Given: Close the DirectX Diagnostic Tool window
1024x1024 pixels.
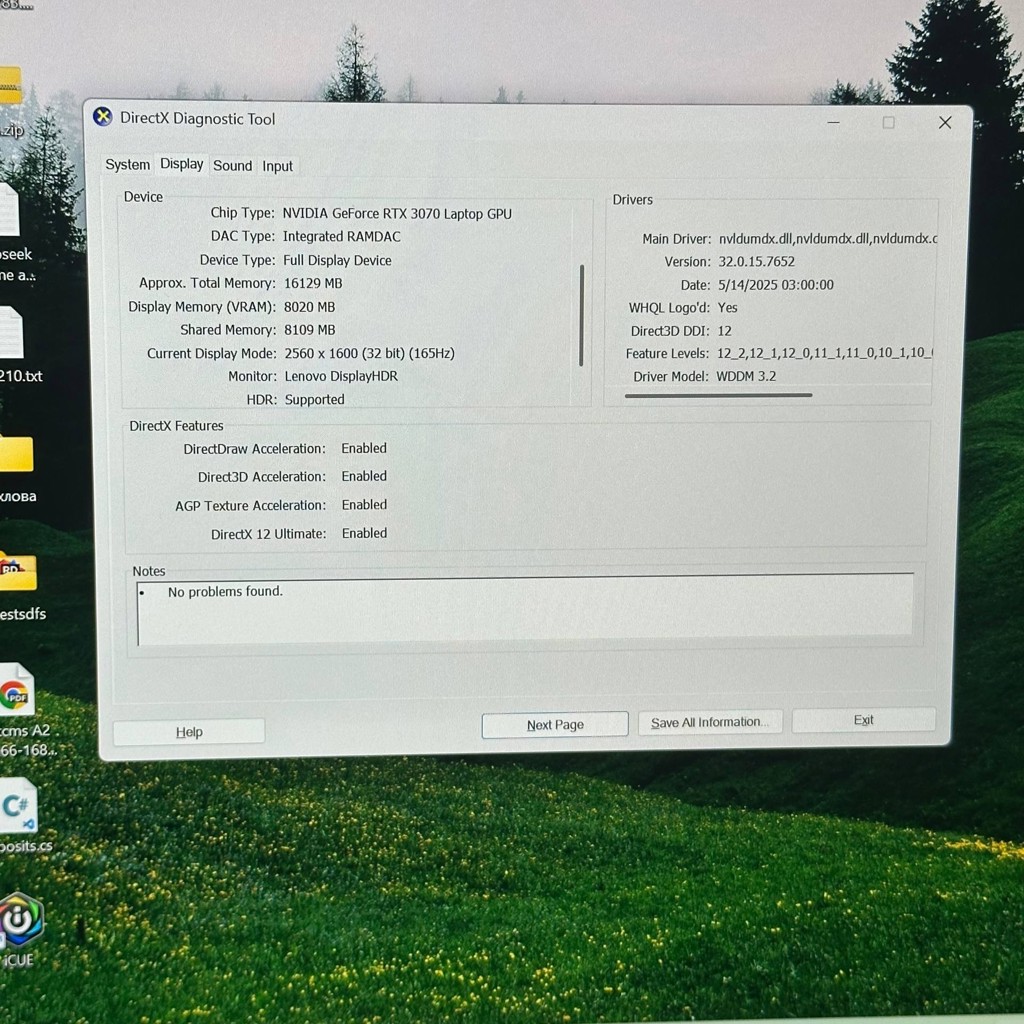Looking at the screenshot, I should [x=944, y=122].
